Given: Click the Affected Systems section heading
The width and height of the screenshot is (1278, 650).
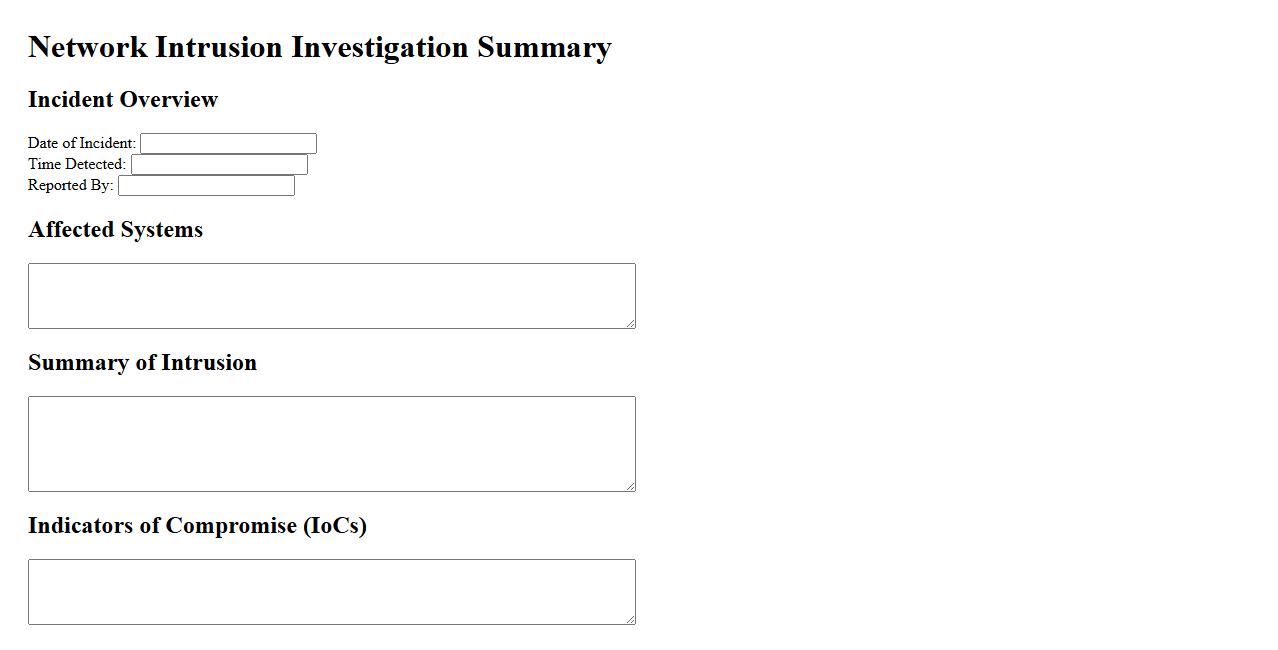Looking at the screenshot, I should tap(115, 230).
